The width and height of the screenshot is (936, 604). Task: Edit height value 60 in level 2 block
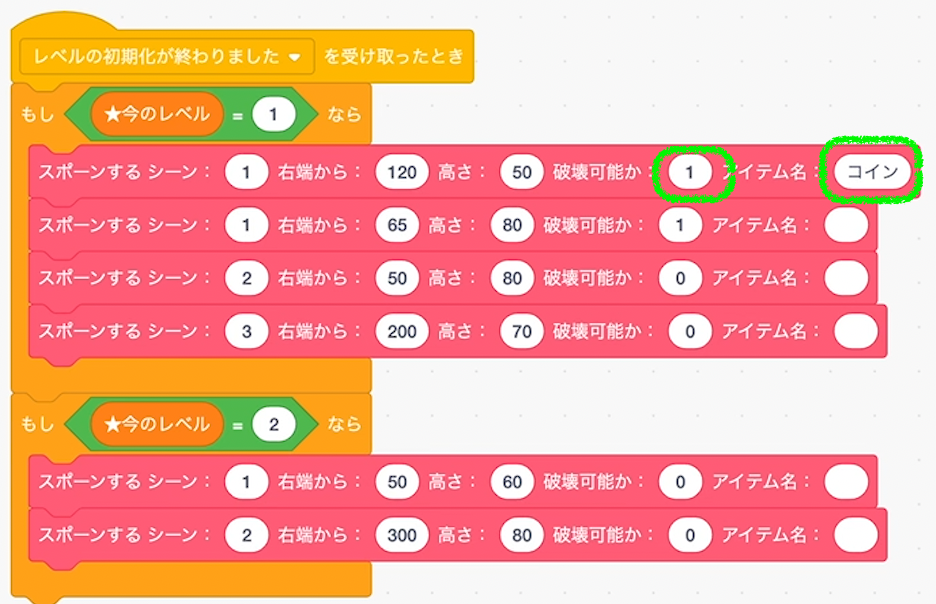tap(512, 482)
